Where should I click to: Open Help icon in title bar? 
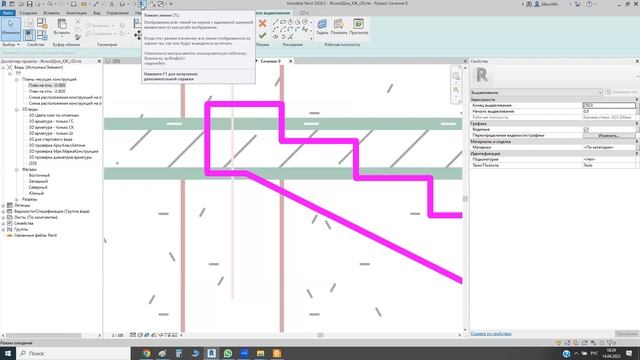[x=589, y=4]
